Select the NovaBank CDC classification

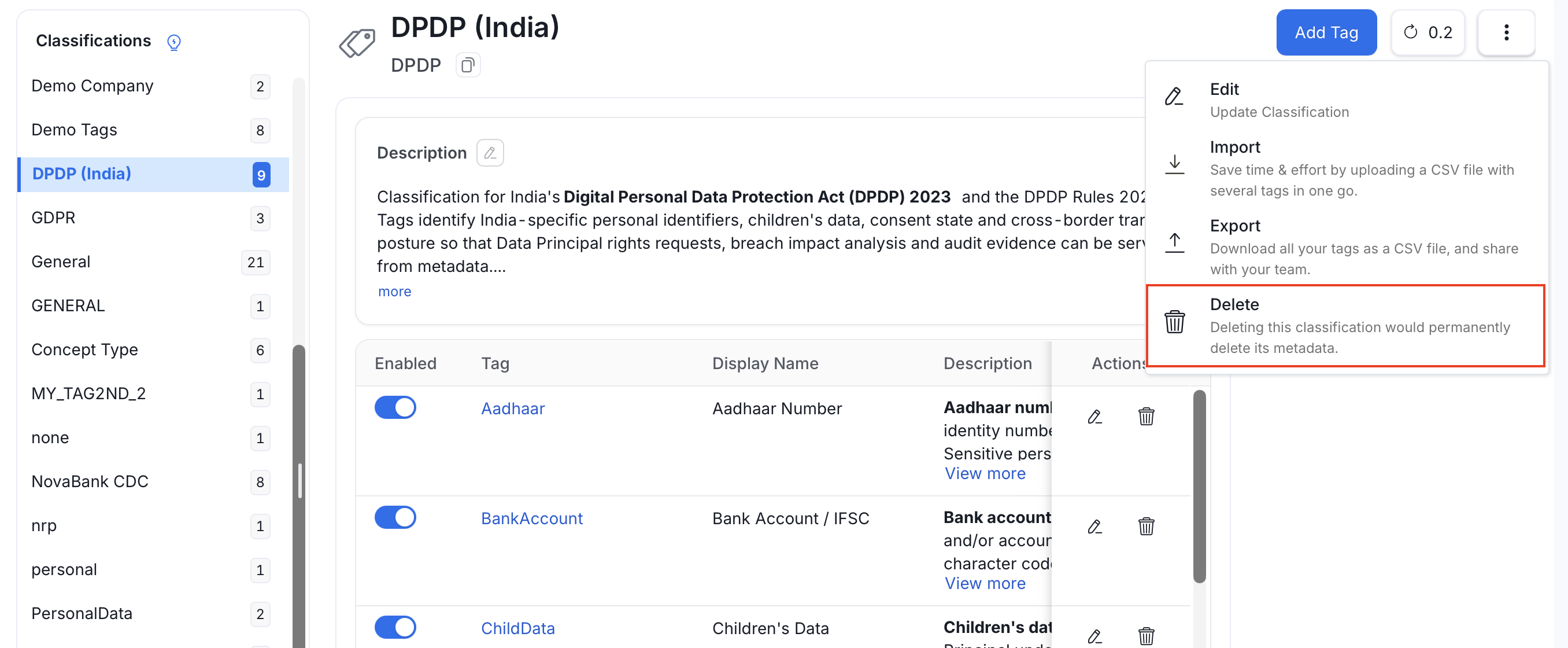coord(152,482)
